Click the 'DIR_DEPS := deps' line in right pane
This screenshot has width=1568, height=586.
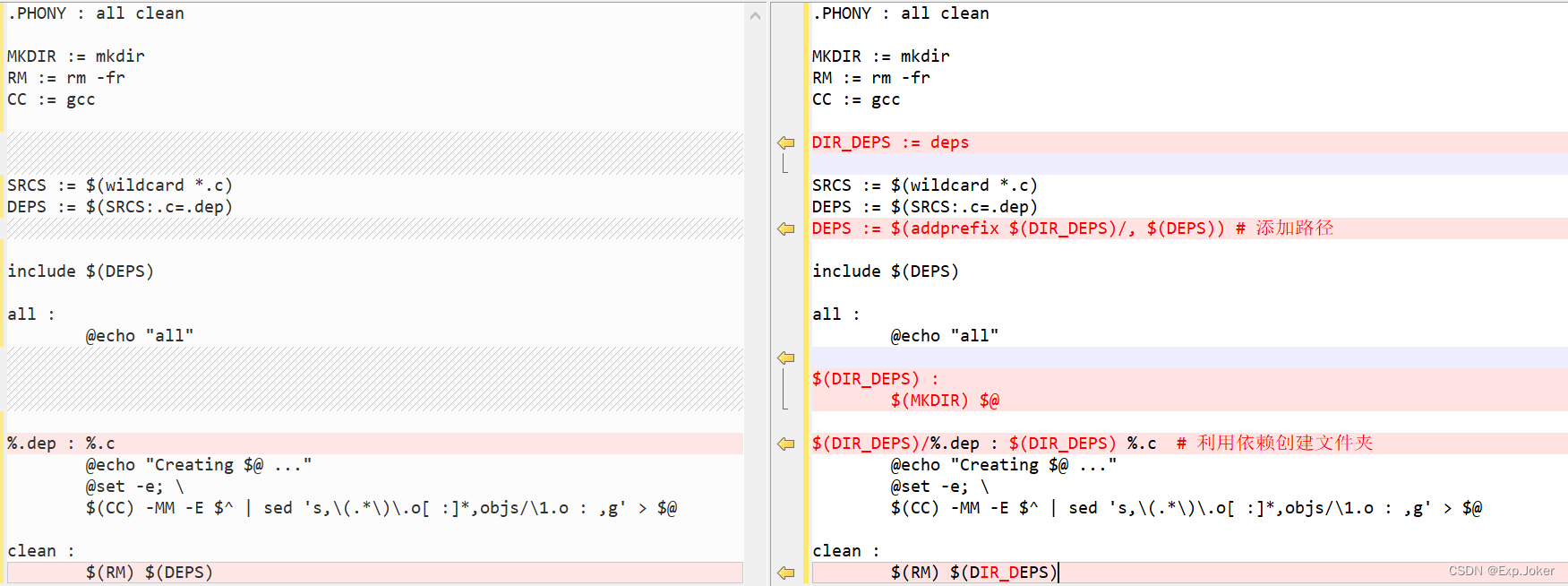coord(890,142)
